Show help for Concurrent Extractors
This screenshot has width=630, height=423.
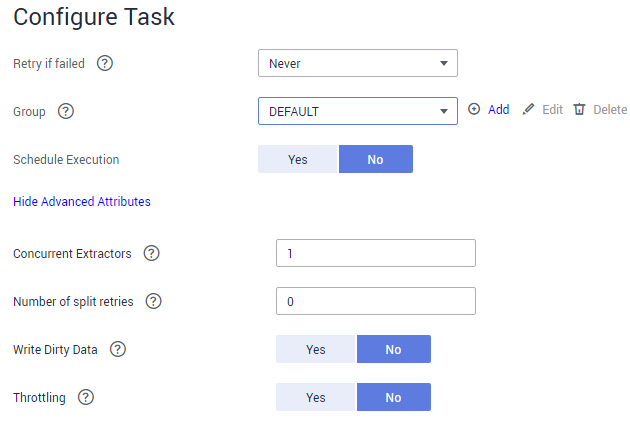(152, 253)
